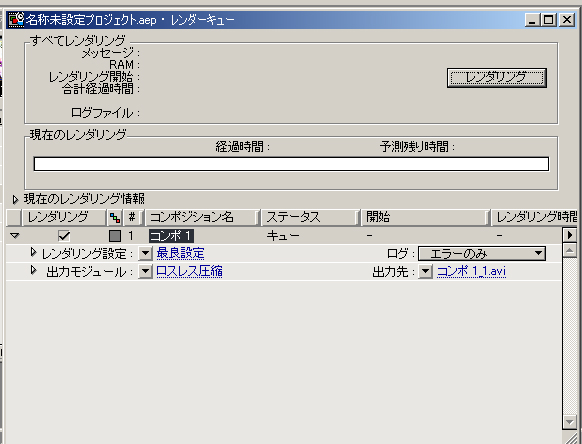The image size is (582, 444).
Task: Open the ログ エラーのみ dropdown
Action: click(x=482, y=254)
